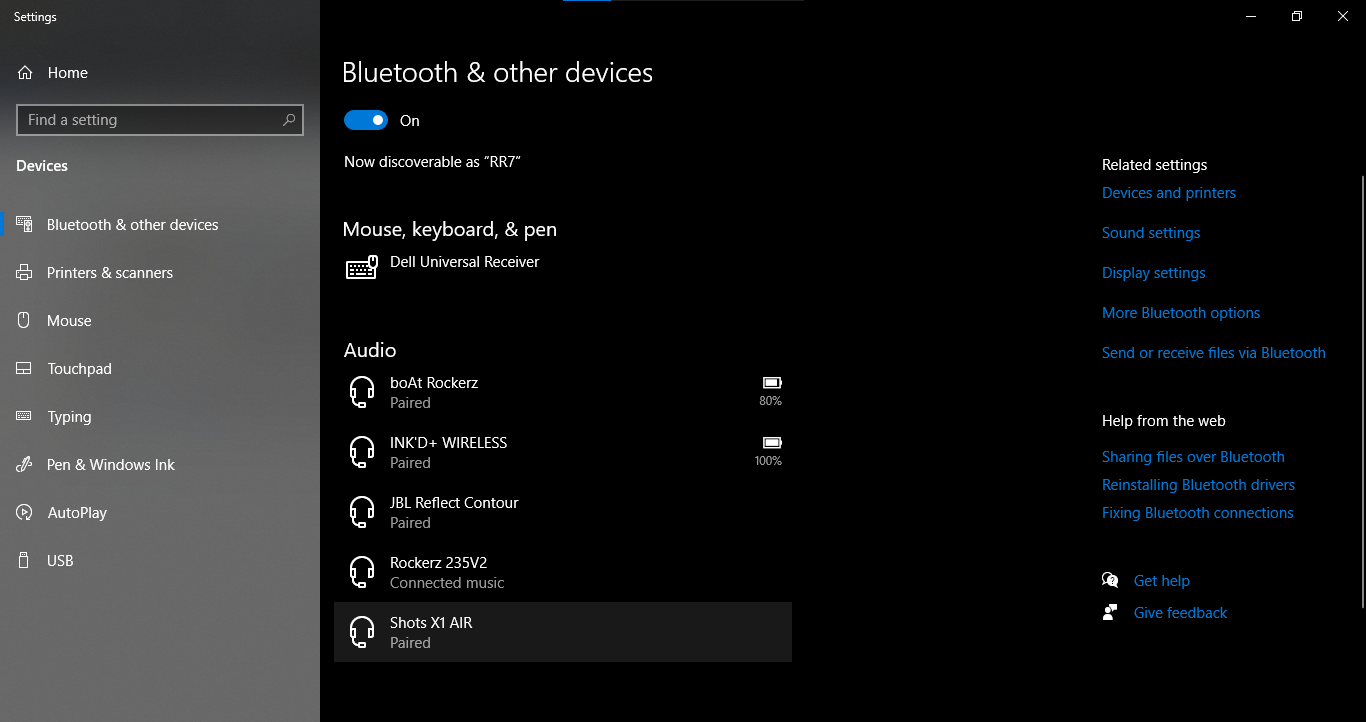The height and width of the screenshot is (722, 1366).
Task: Open More Bluetooth options
Action: pos(1181,313)
